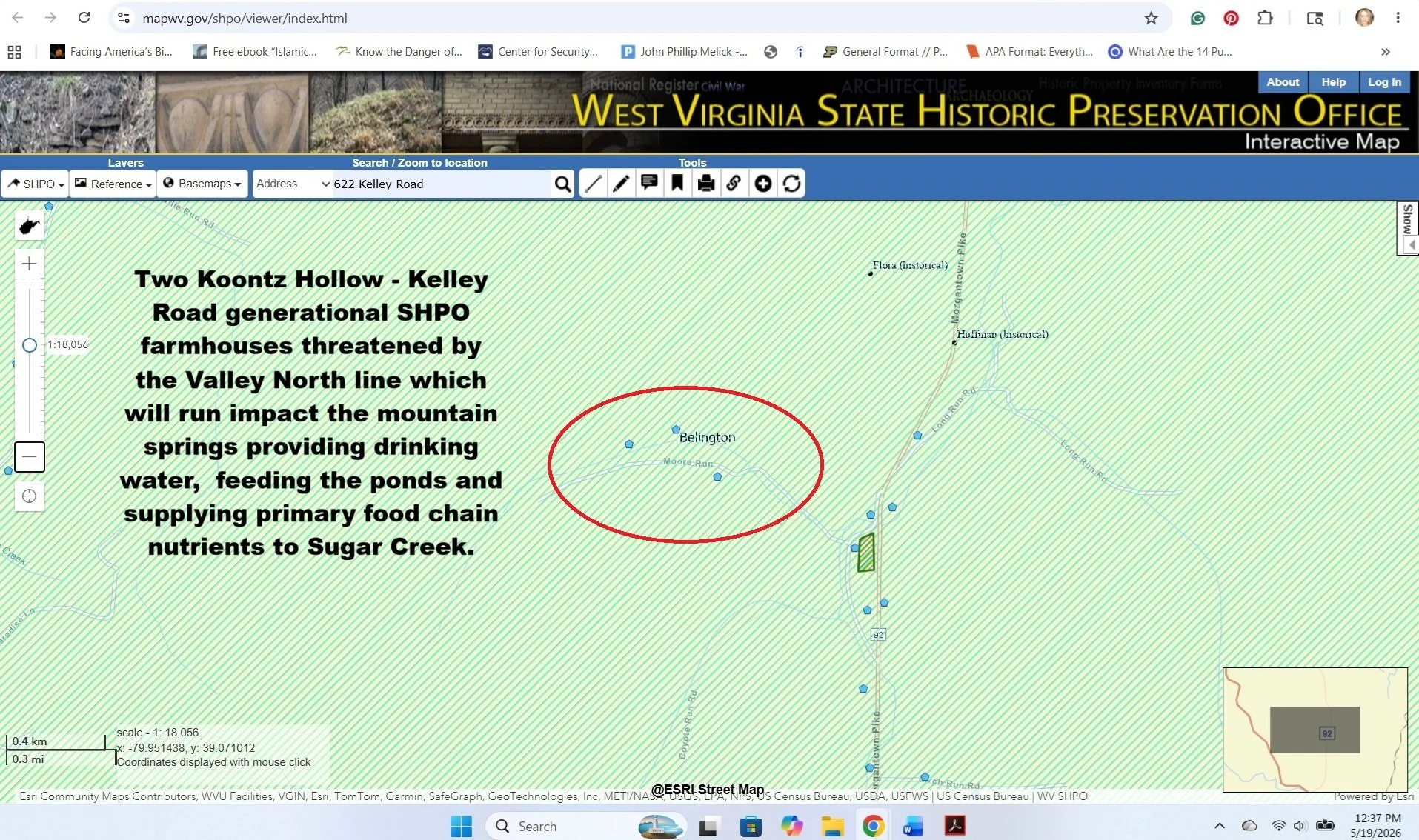Click the Log In button
This screenshot has height=840, width=1419.
pyautogui.click(x=1384, y=82)
